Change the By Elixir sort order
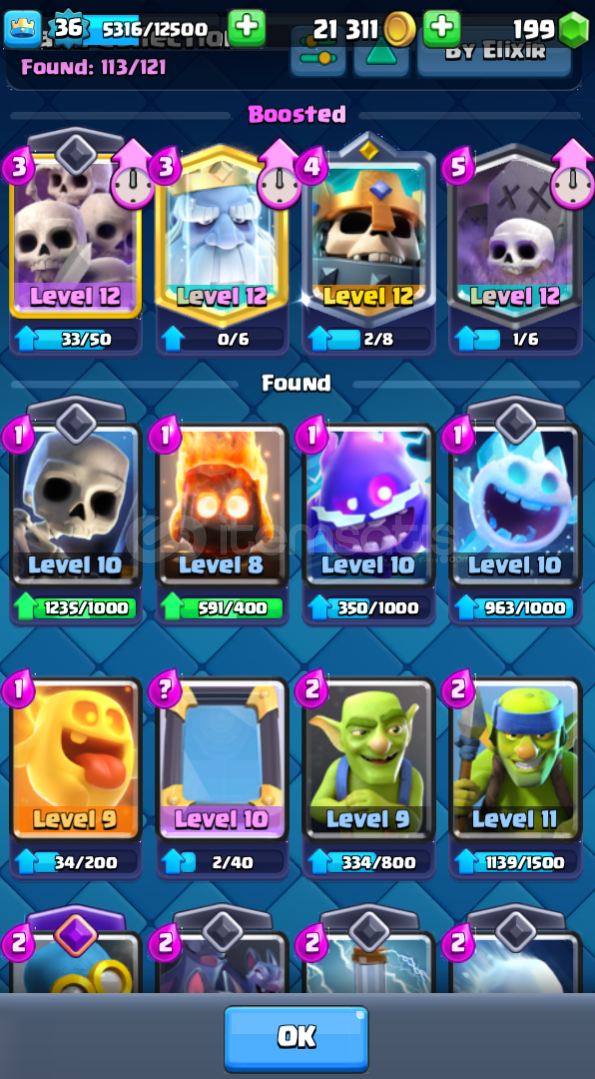 click(x=494, y=54)
